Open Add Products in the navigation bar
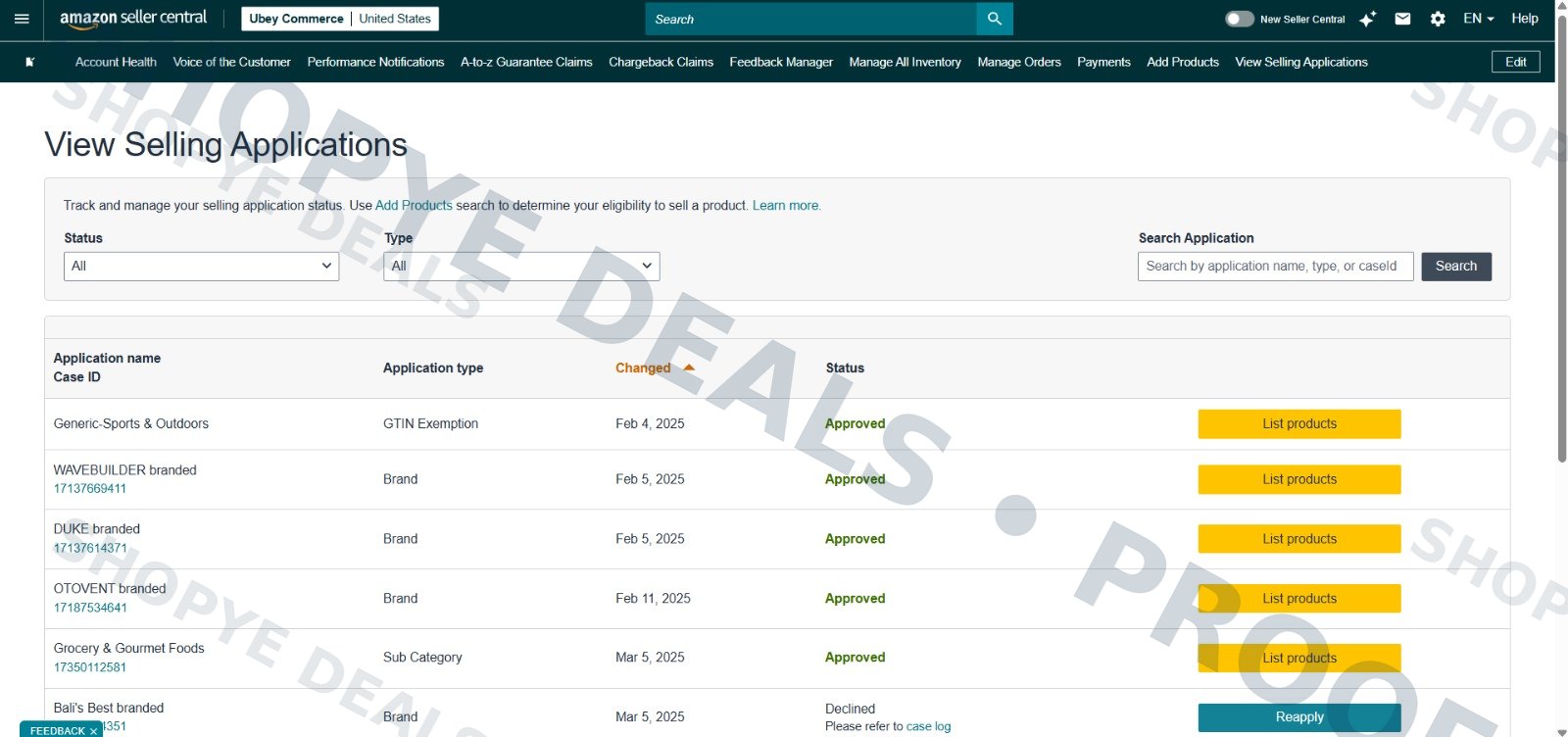Viewport: 1568px width, 737px height. pos(1183,62)
